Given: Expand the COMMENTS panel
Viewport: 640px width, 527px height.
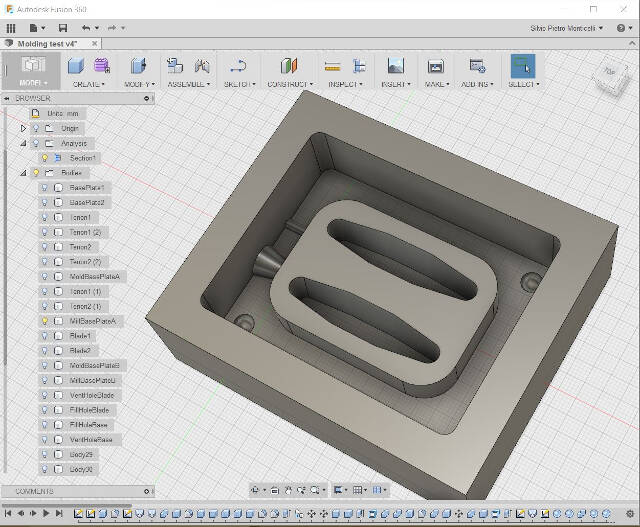Looking at the screenshot, I should coord(147,491).
